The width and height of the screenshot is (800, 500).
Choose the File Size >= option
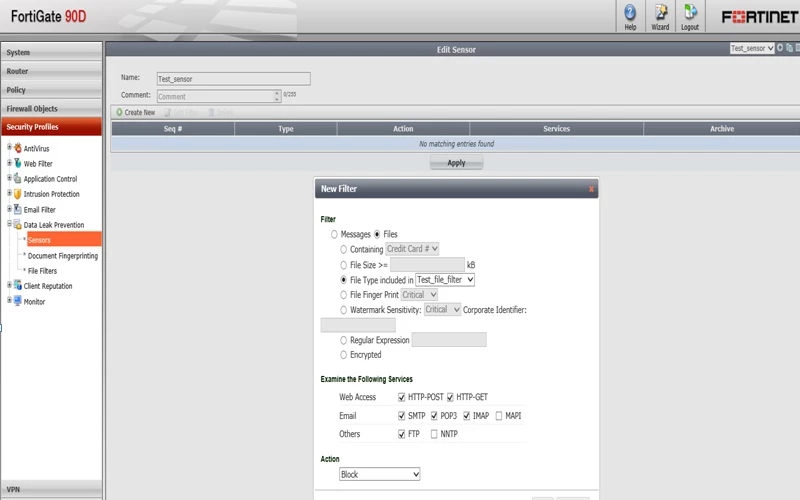(x=343, y=265)
